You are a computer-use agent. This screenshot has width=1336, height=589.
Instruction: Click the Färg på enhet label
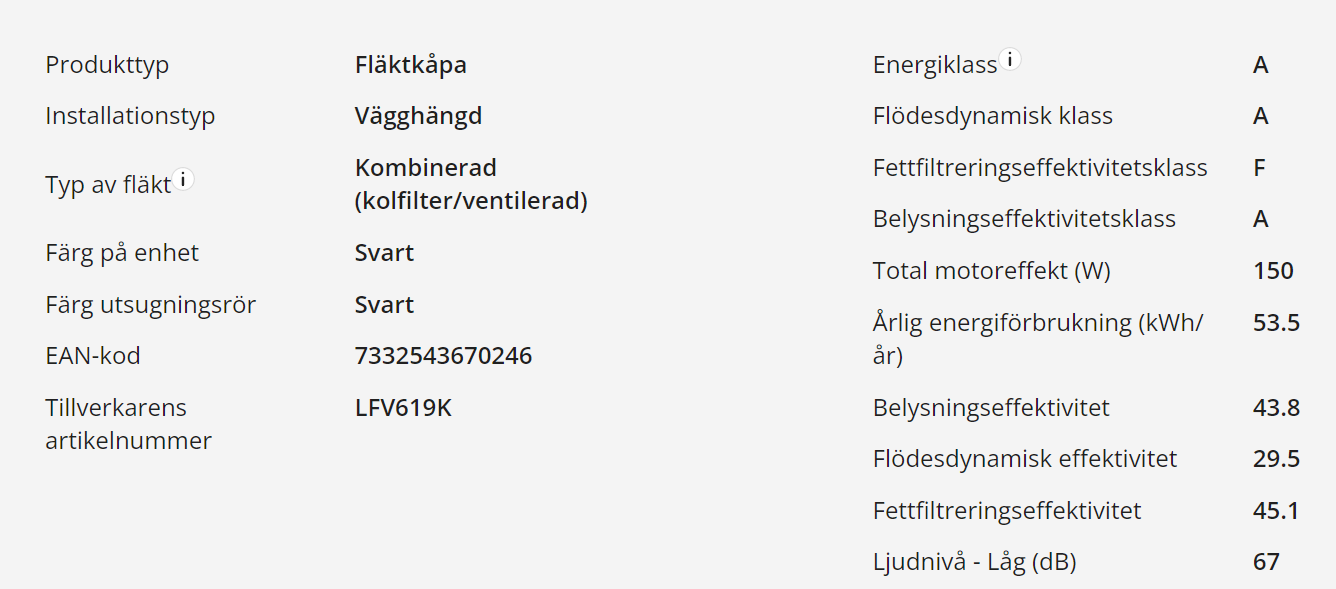pyautogui.click(x=122, y=253)
